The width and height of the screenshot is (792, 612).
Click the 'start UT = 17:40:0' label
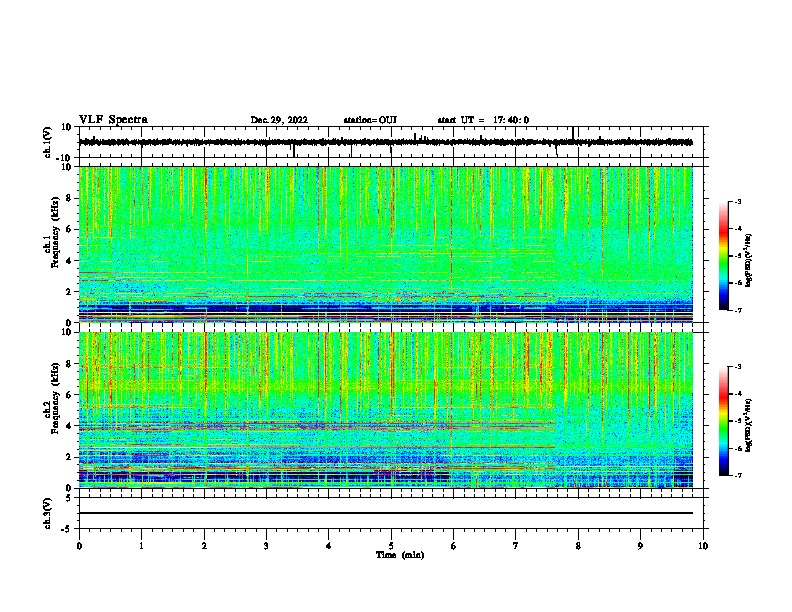pyautogui.click(x=483, y=120)
